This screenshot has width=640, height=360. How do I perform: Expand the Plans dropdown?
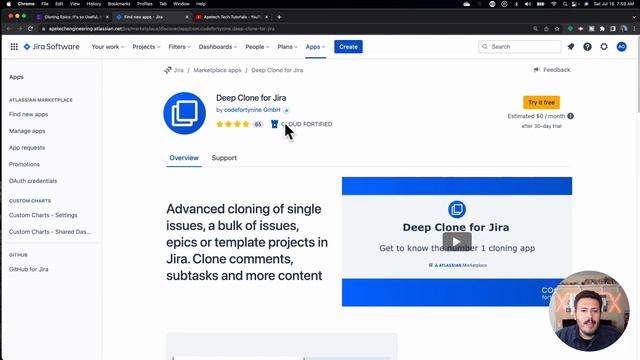coord(287,47)
